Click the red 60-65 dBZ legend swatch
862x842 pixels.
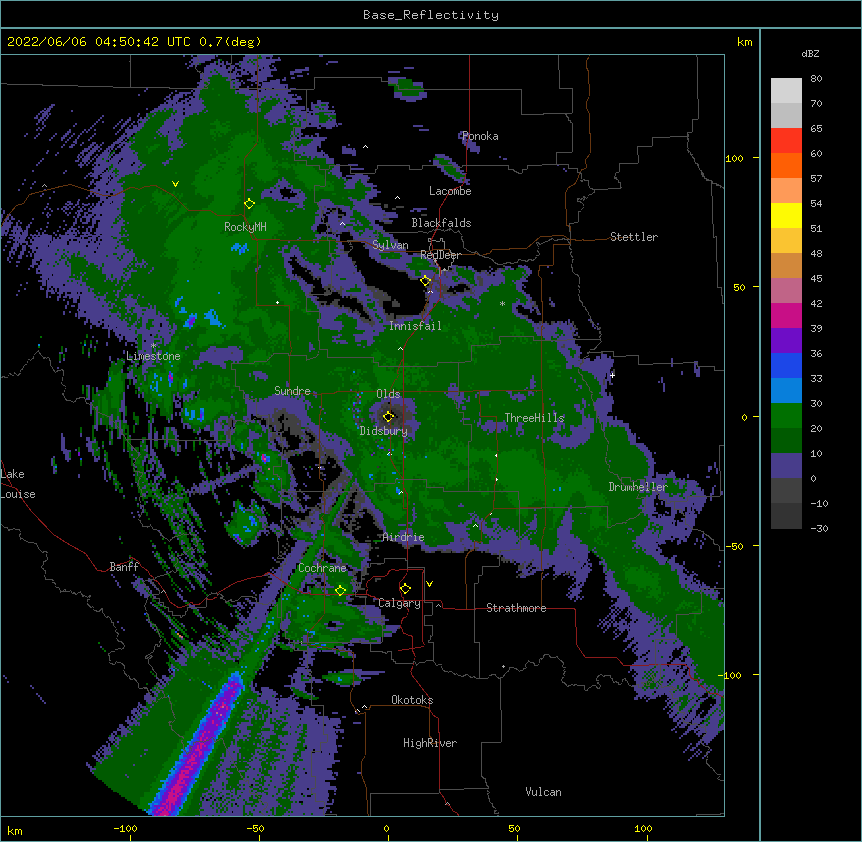pos(786,141)
